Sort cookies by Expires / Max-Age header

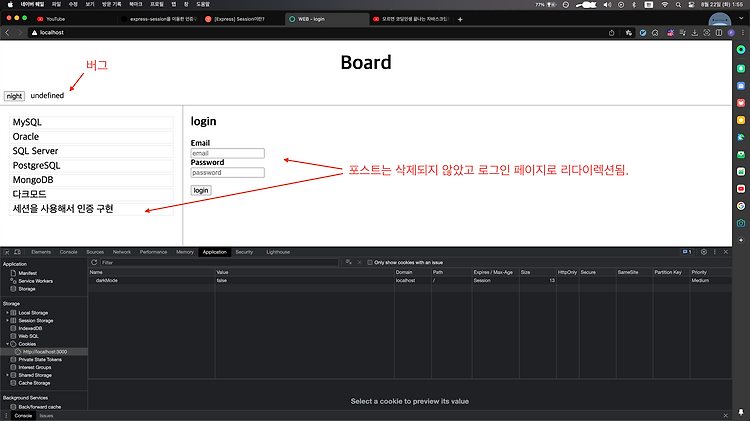click(x=495, y=272)
